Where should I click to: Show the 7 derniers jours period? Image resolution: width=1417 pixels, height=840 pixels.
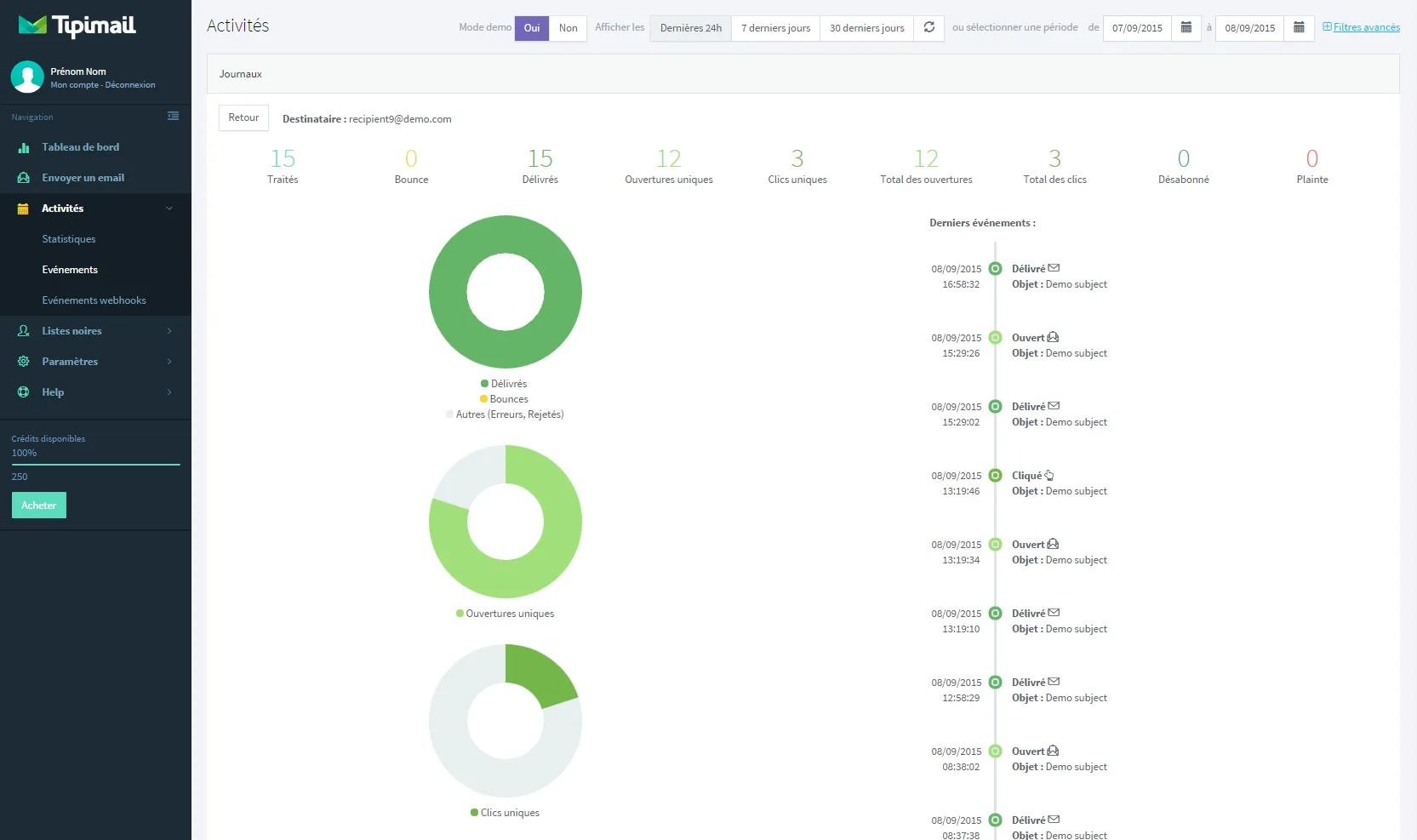click(x=775, y=28)
